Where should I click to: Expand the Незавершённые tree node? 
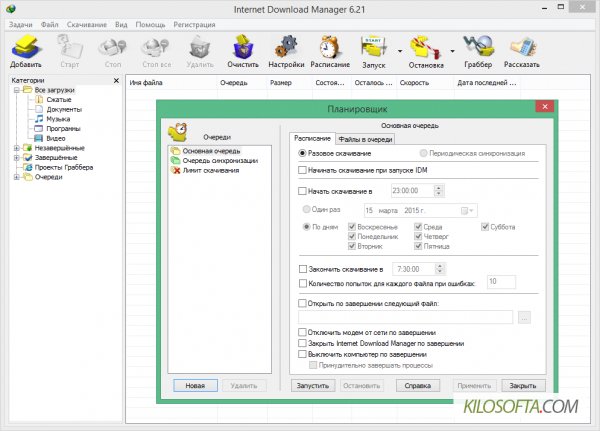16,148
